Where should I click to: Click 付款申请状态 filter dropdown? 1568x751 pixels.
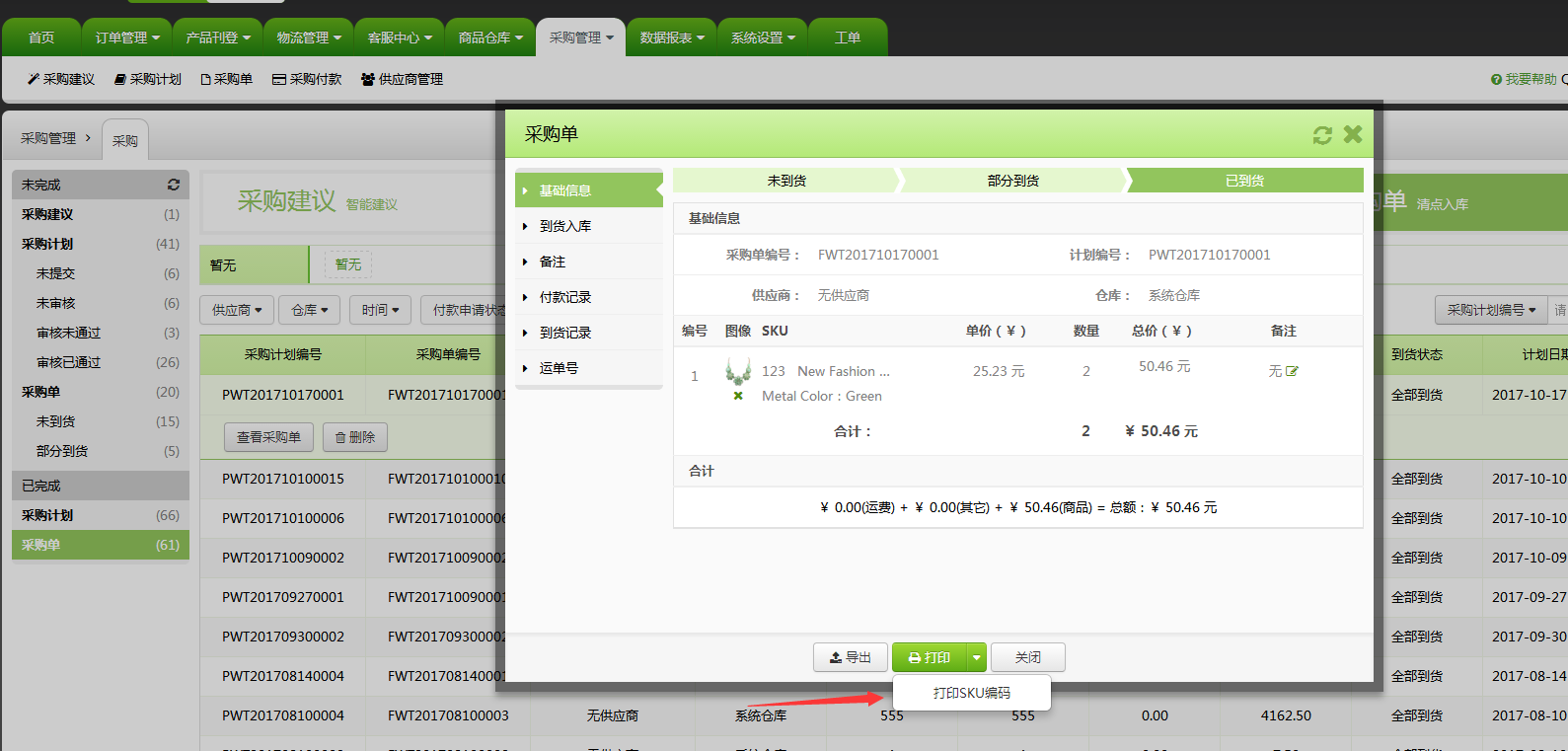point(463,310)
